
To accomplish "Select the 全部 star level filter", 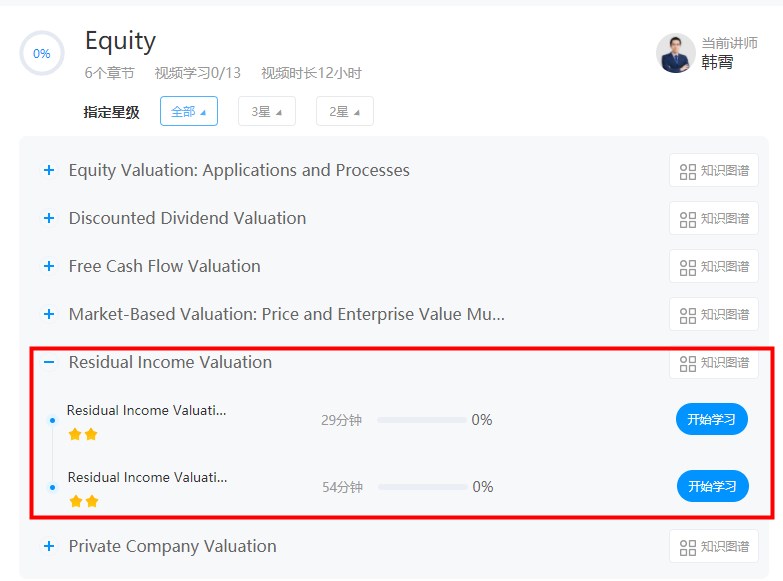I will click(188, 112).
